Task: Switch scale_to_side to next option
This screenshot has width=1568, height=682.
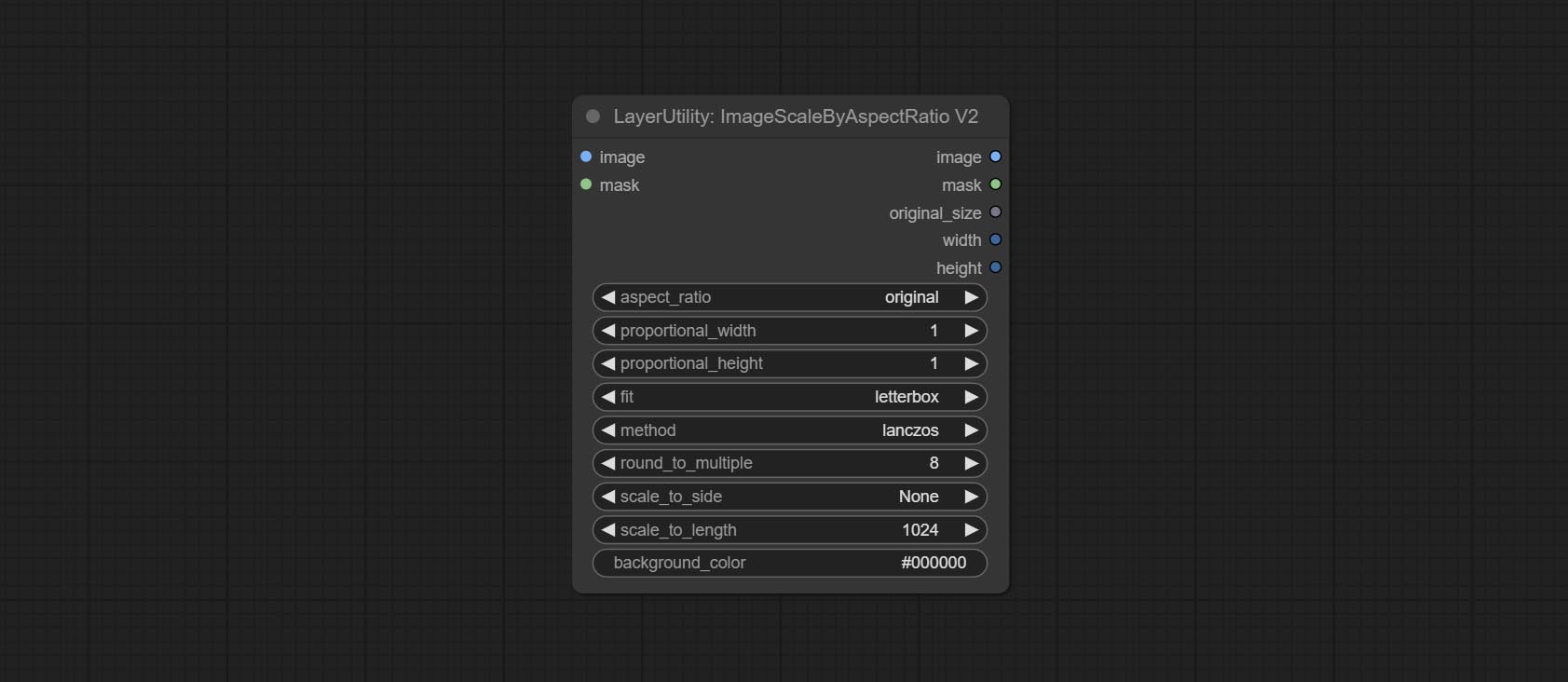Action: coord(971,497)
